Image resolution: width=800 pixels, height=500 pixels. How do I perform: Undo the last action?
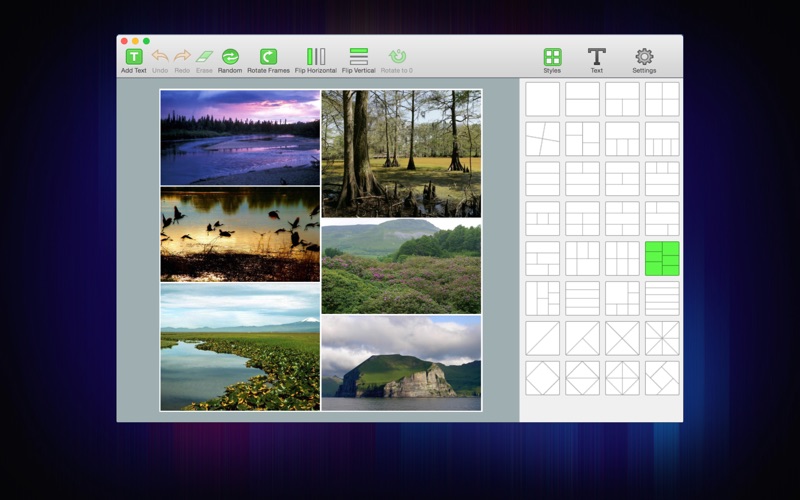(160, 60)
